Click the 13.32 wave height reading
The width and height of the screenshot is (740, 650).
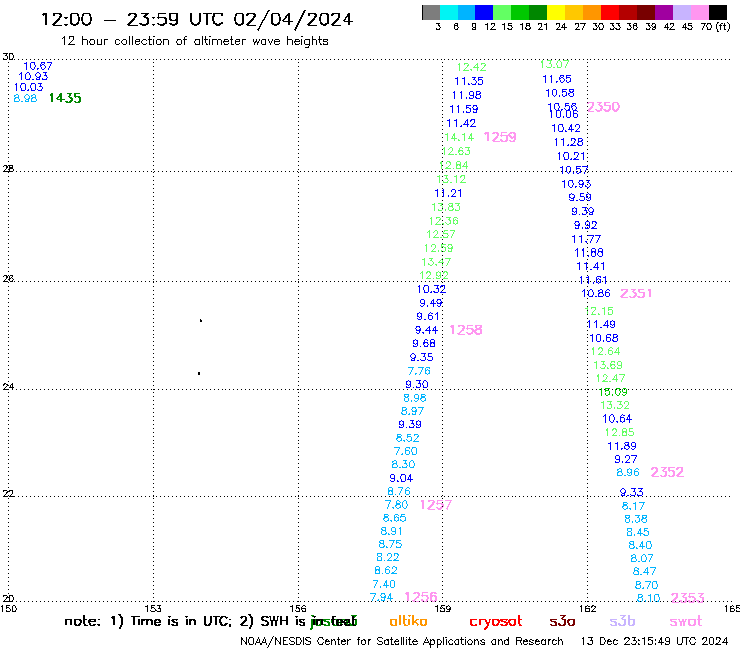(x=615, y=405)
